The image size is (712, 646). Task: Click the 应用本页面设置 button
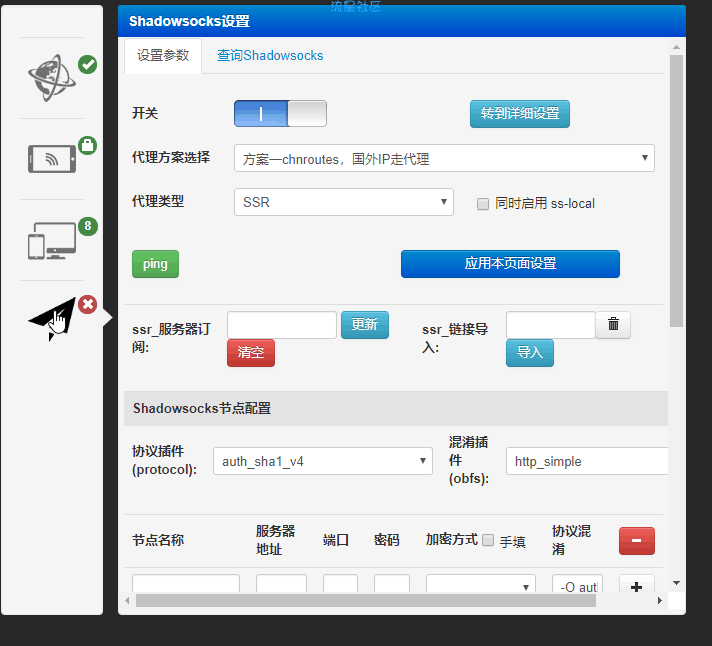pyautogui.click(x=510, y=264)
